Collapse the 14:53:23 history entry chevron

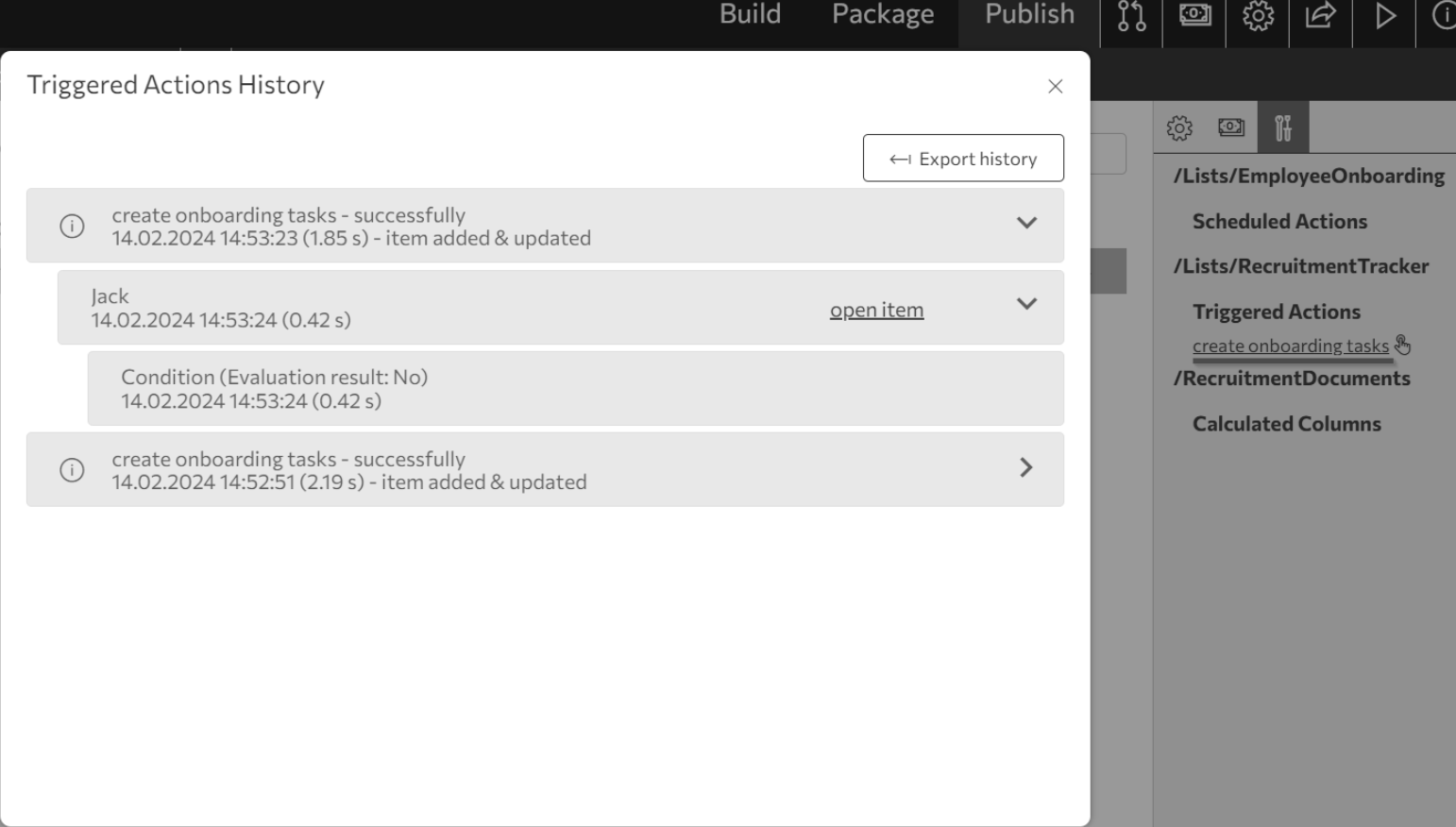click(x=1026, y=224)
